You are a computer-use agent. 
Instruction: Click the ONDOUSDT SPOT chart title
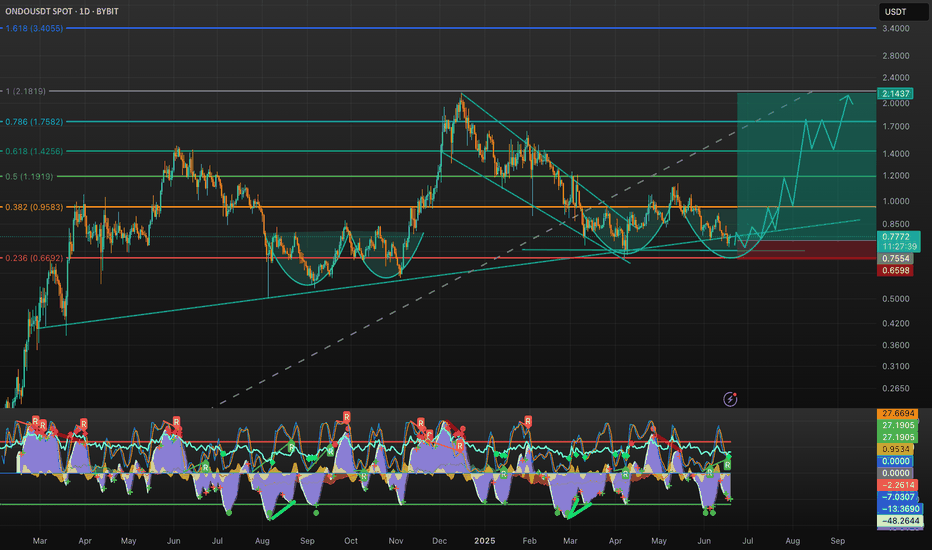pyautogui.click(x=62, y=11)
